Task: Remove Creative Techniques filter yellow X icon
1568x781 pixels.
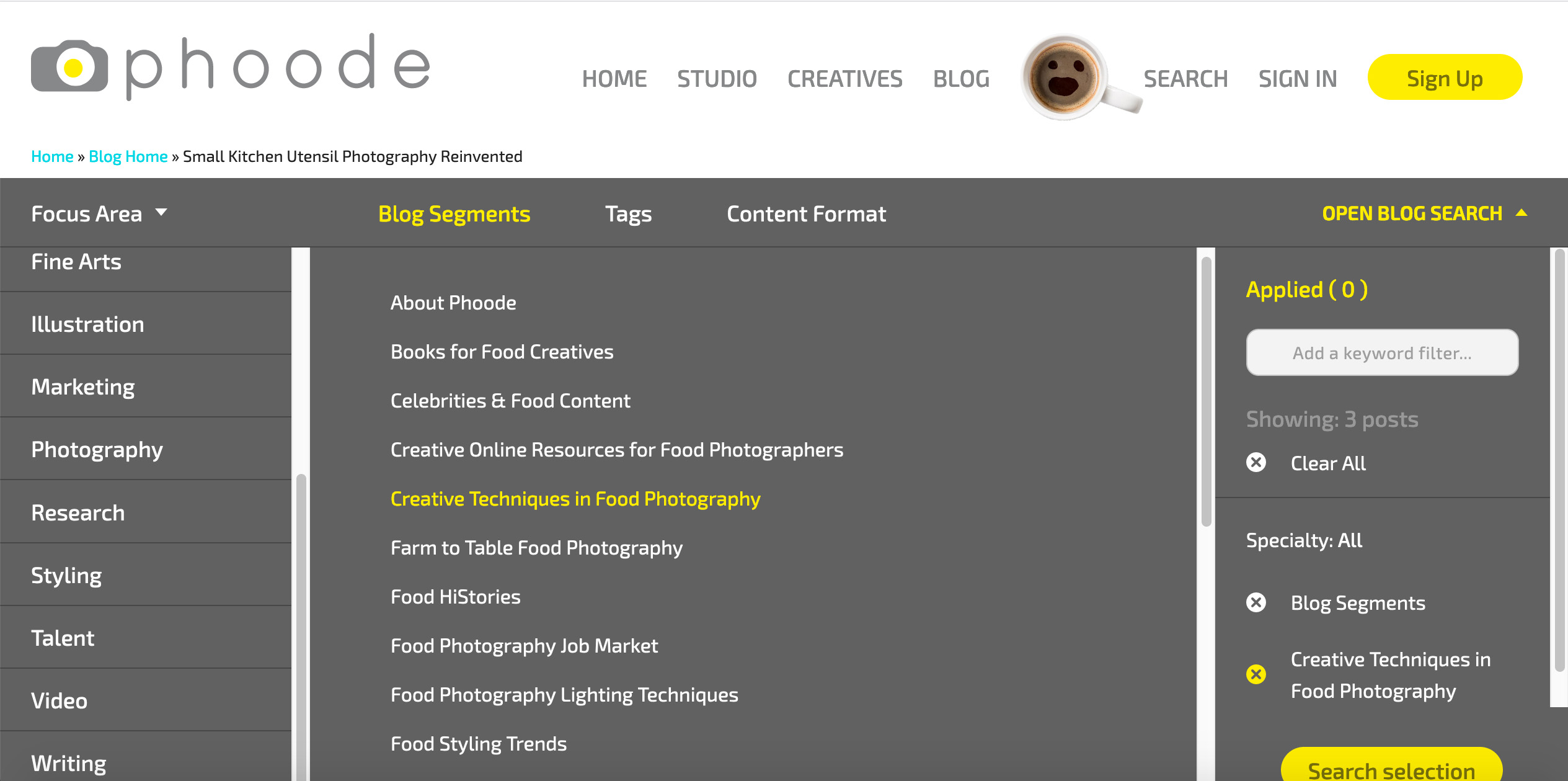Action: pos(1256,674)
